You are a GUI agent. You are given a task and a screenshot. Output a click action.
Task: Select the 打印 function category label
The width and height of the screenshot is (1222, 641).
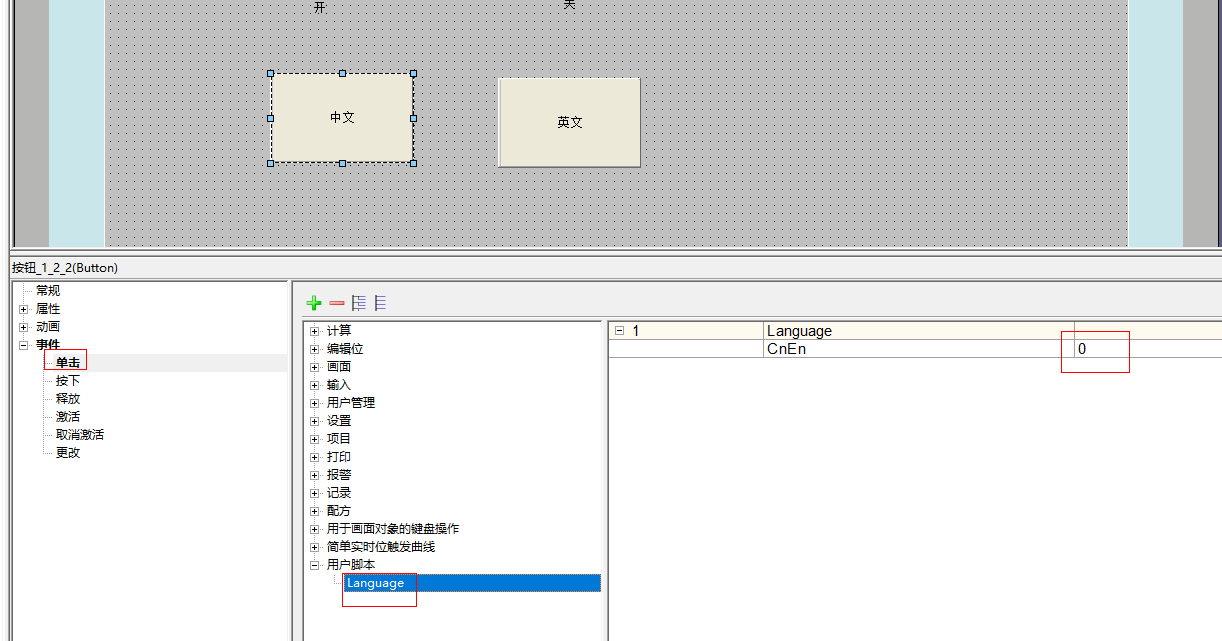339,457
